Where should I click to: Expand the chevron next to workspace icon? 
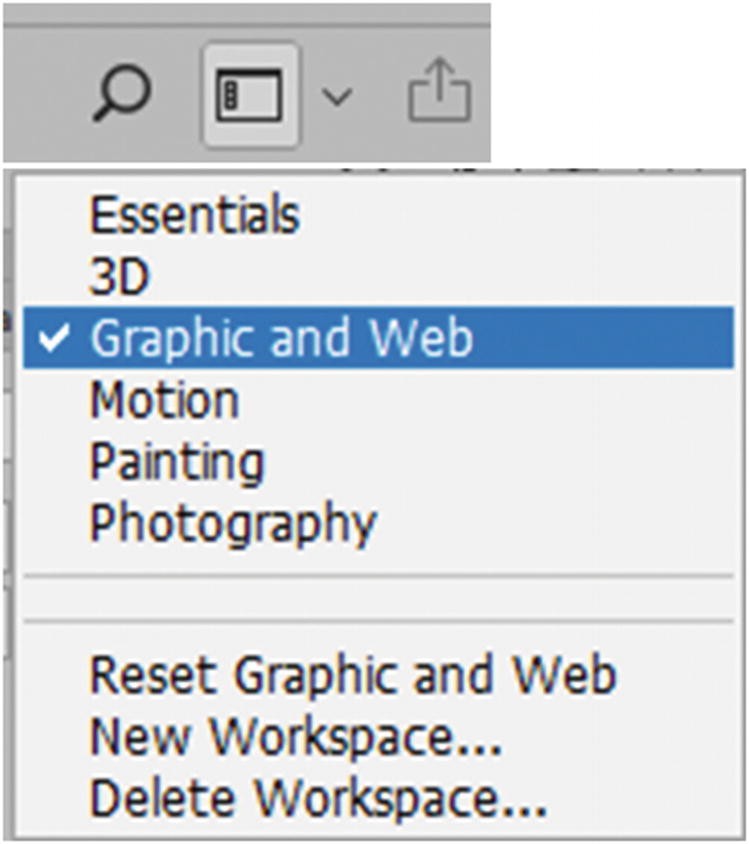tap(337, 97)
